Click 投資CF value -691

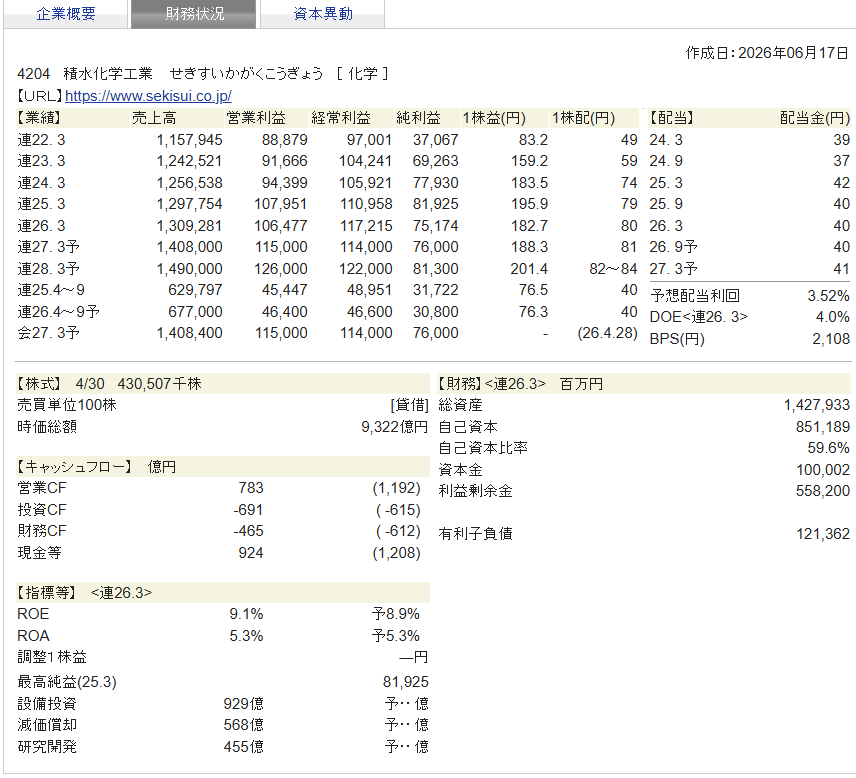(x=248, y=510)
